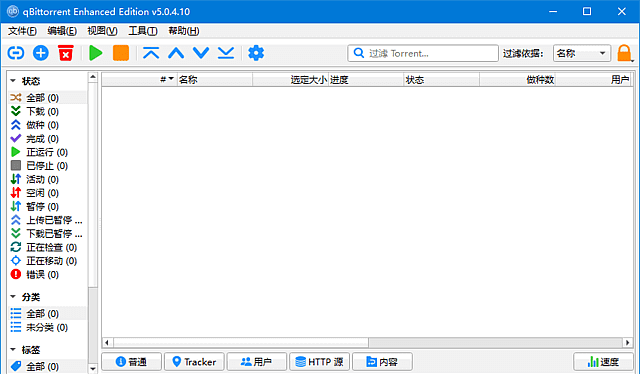
Task: Select the 做种 (0) status filter
Action: 47,125
